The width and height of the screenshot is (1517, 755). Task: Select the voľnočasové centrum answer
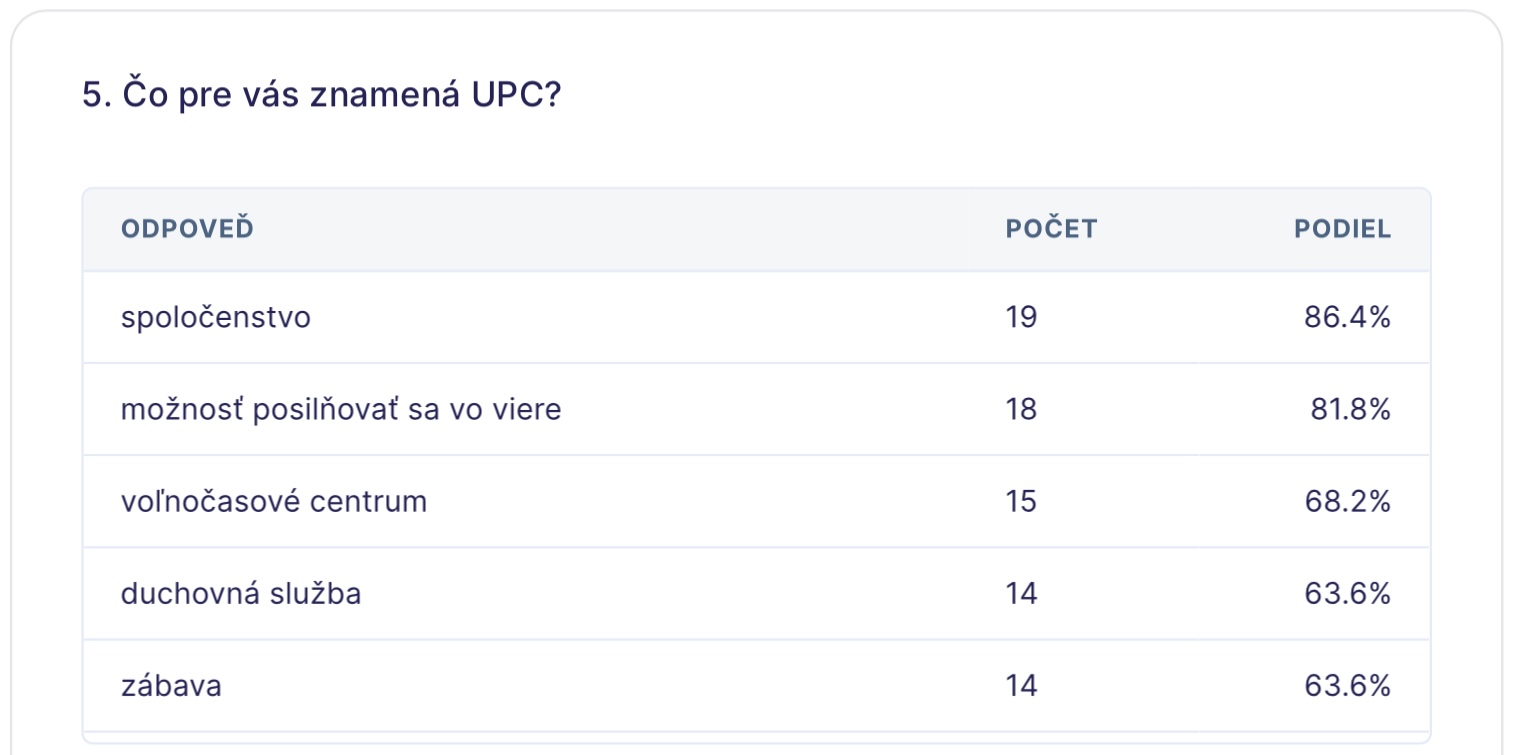pos(274,501)
